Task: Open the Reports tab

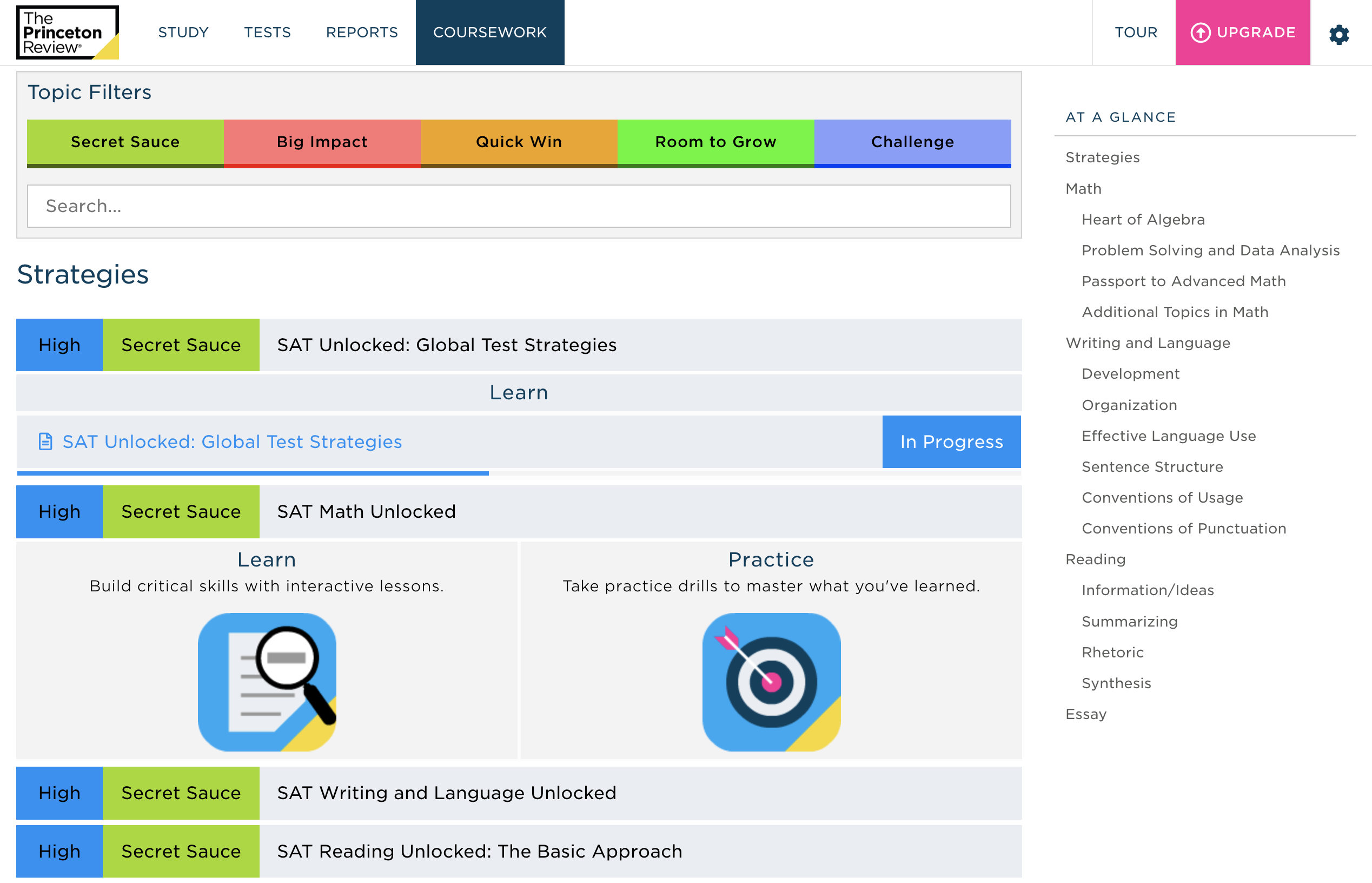Action: (362, 32)
